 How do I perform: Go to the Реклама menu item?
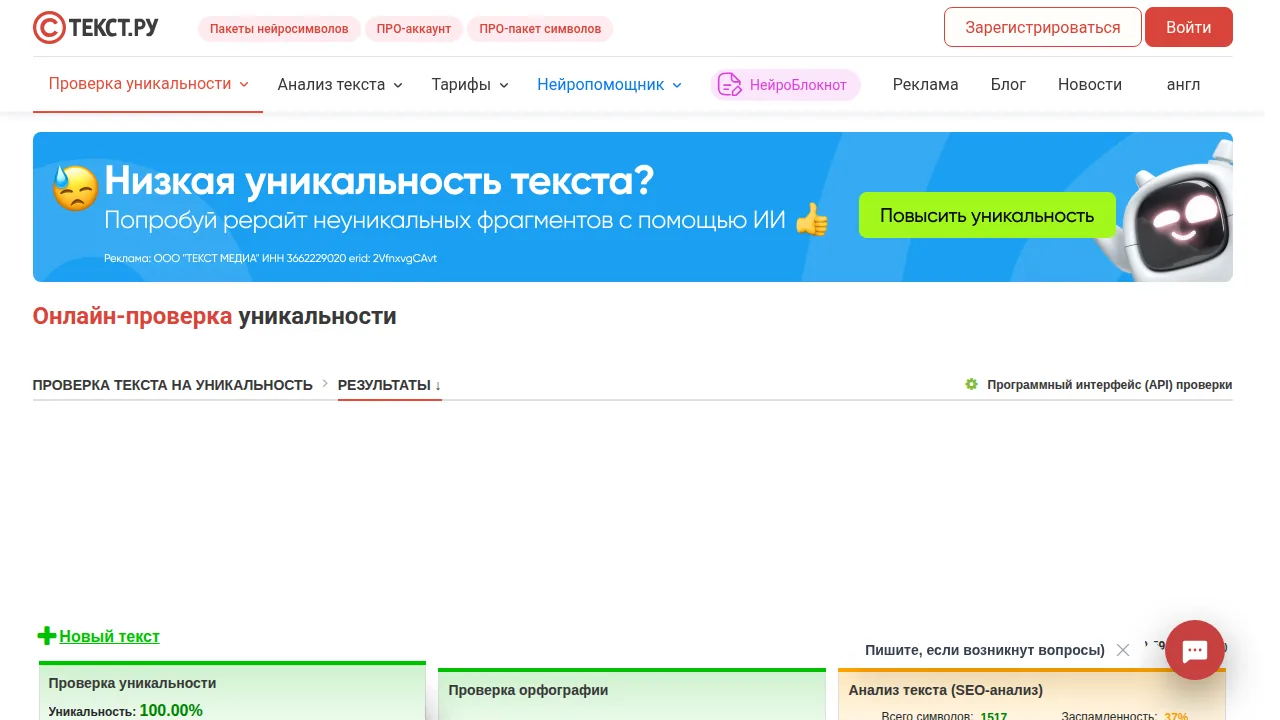click(x=925, y=85)
